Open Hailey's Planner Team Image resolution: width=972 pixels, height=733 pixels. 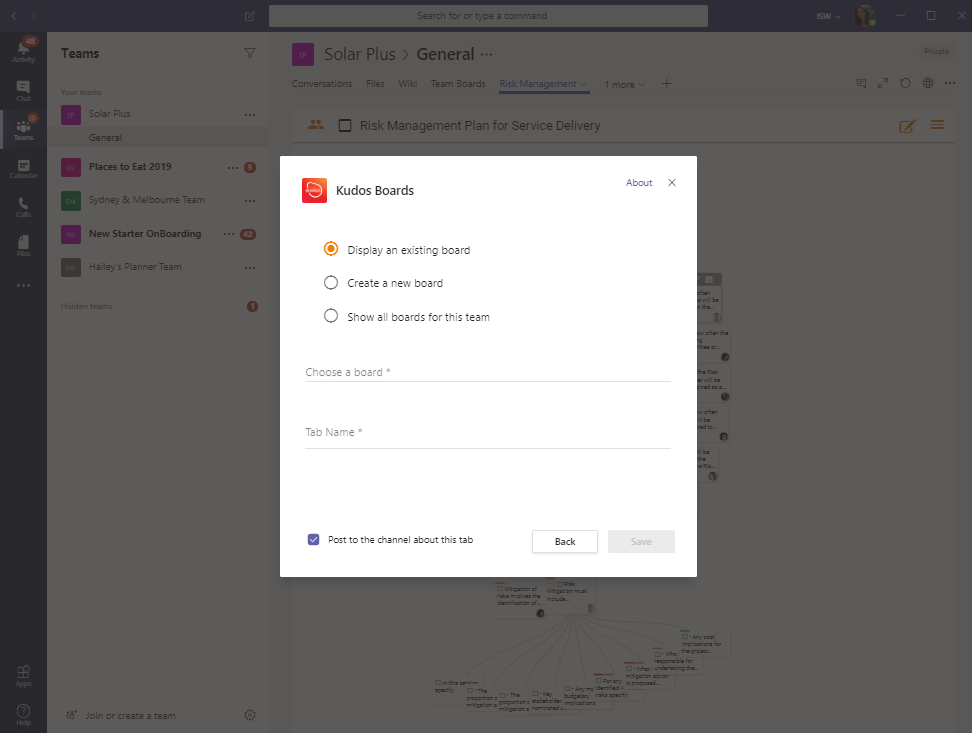click(x=135, y=267)
